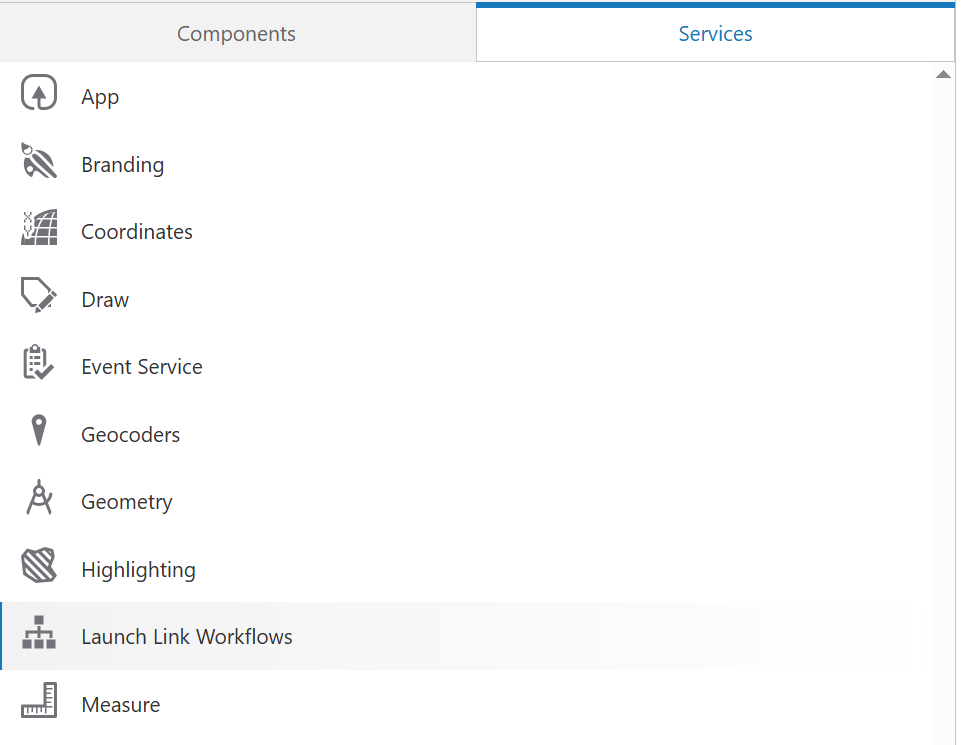Viewport: 973px width, 745px height.
Task: Open the Branding service label
Action: 123,165
